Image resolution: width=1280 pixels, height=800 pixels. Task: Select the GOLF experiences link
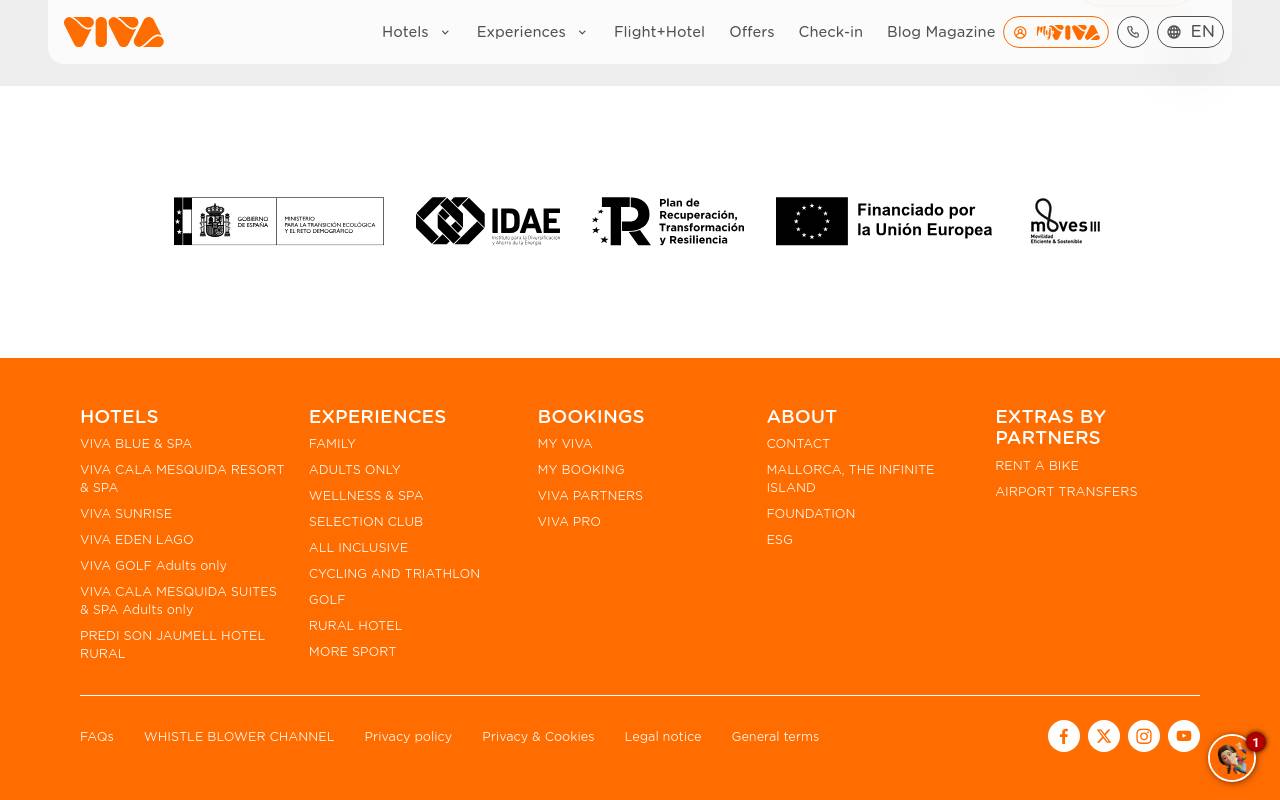[327, 600]
